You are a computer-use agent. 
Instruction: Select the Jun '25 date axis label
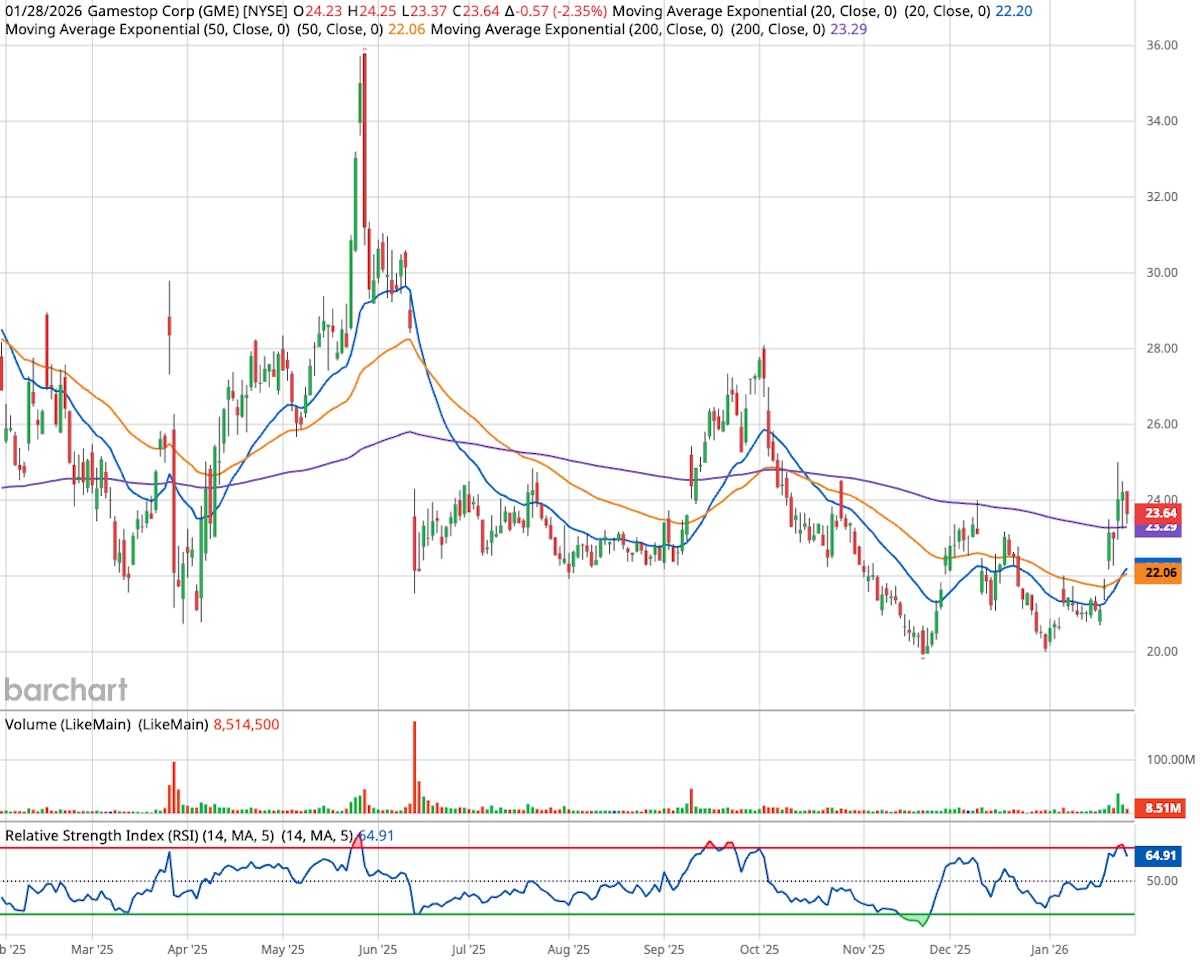(x=376, y=949)
